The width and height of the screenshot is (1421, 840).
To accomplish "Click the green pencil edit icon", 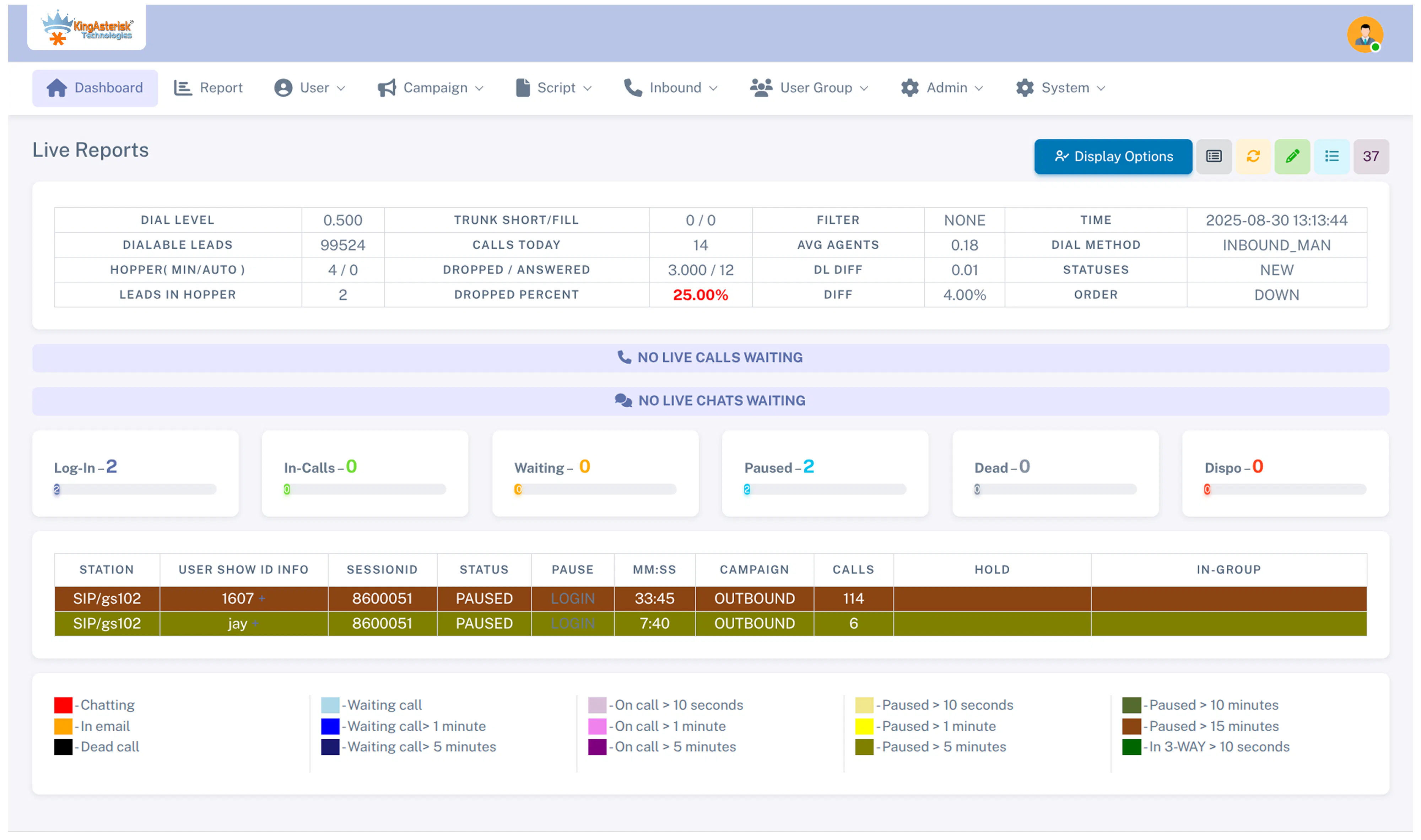I will pyautogui.click(x=1292, y=156).
